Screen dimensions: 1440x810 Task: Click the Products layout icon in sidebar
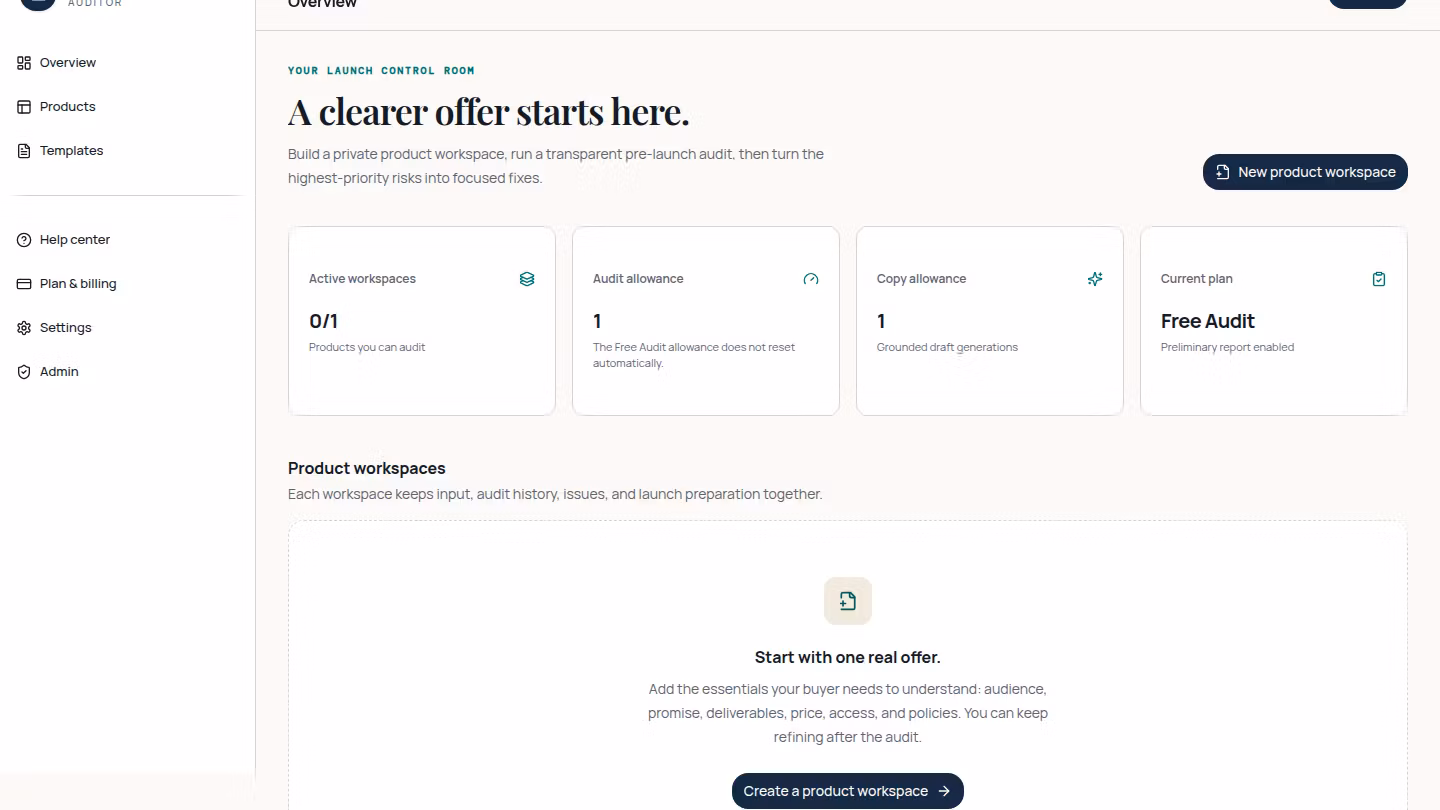click(x=24, y=107)
